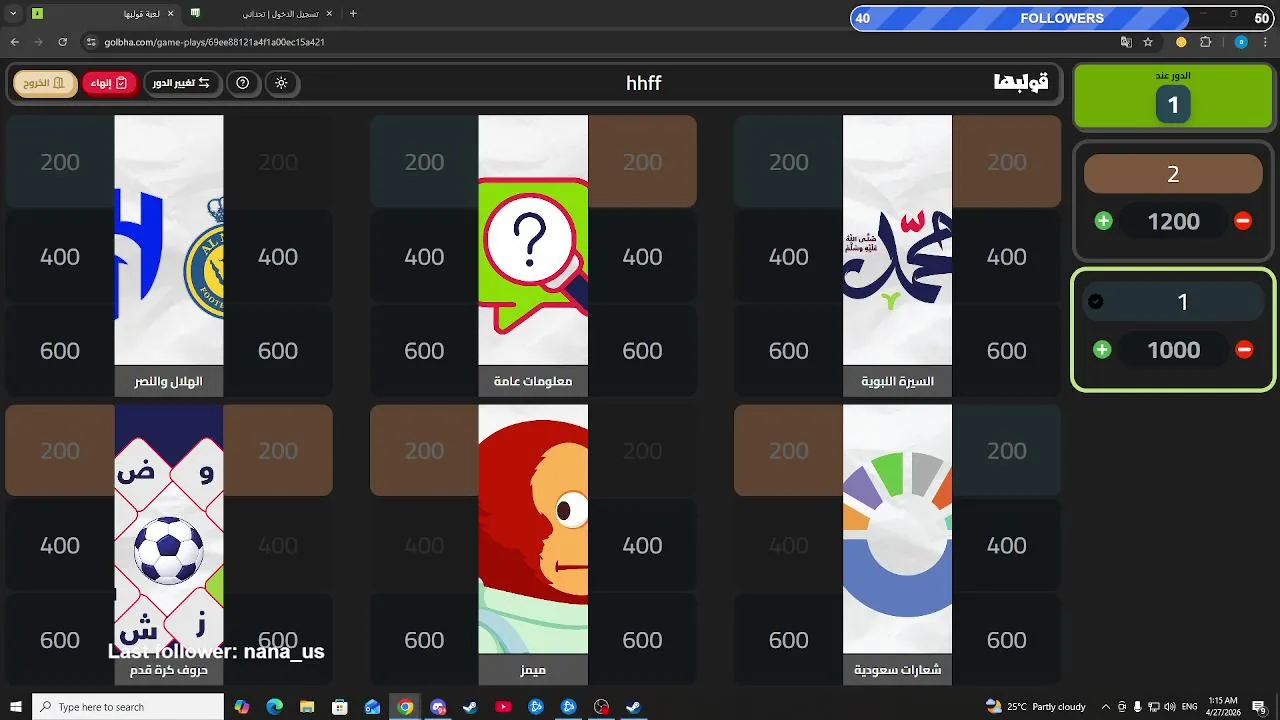Image resolution: width=1280 pixels, height=720 pixels.
Task: Click the قولبها logo
Action: 1021,83
